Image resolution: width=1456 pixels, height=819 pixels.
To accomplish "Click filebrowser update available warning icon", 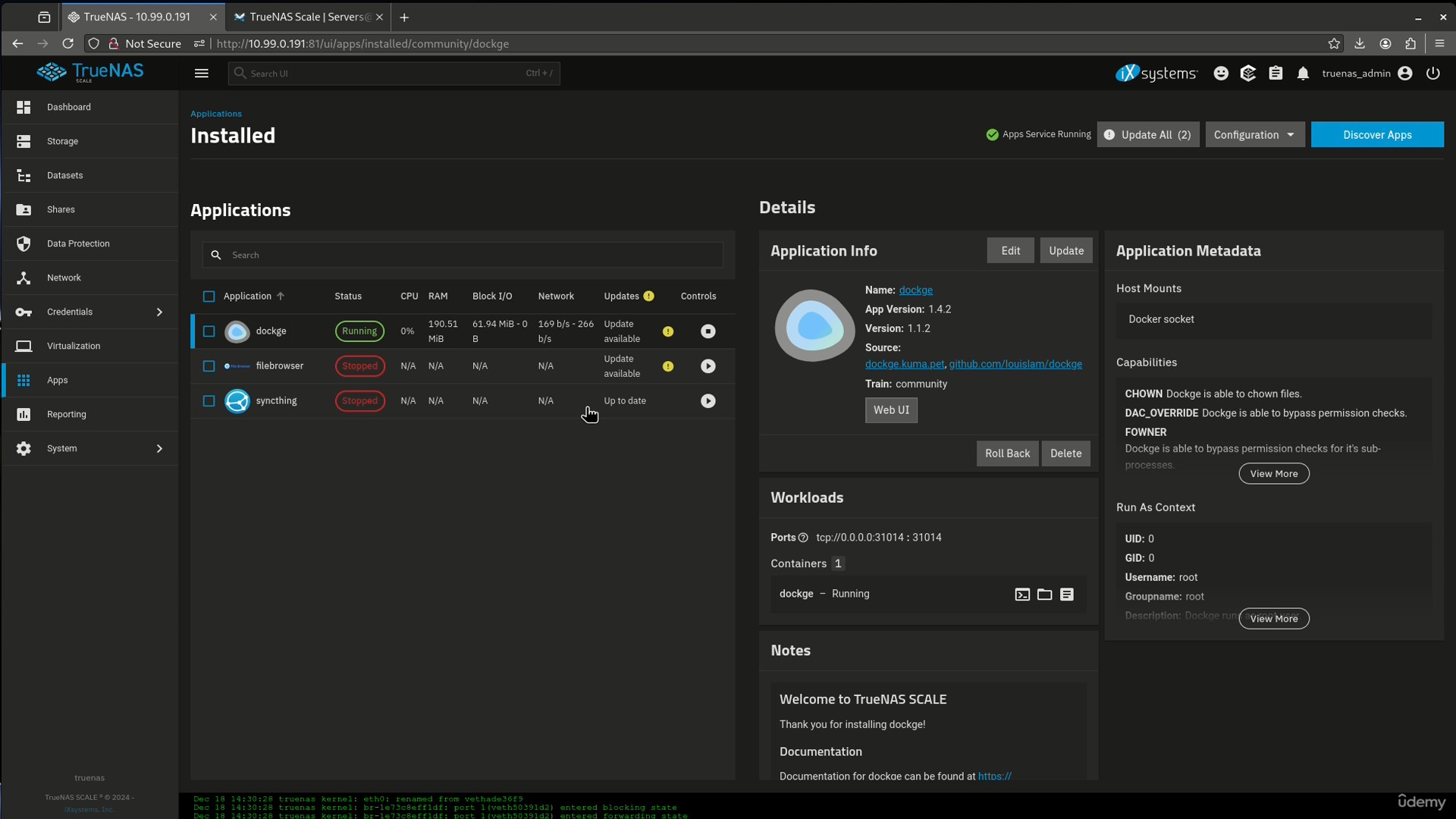I will (x=668, y=366).
